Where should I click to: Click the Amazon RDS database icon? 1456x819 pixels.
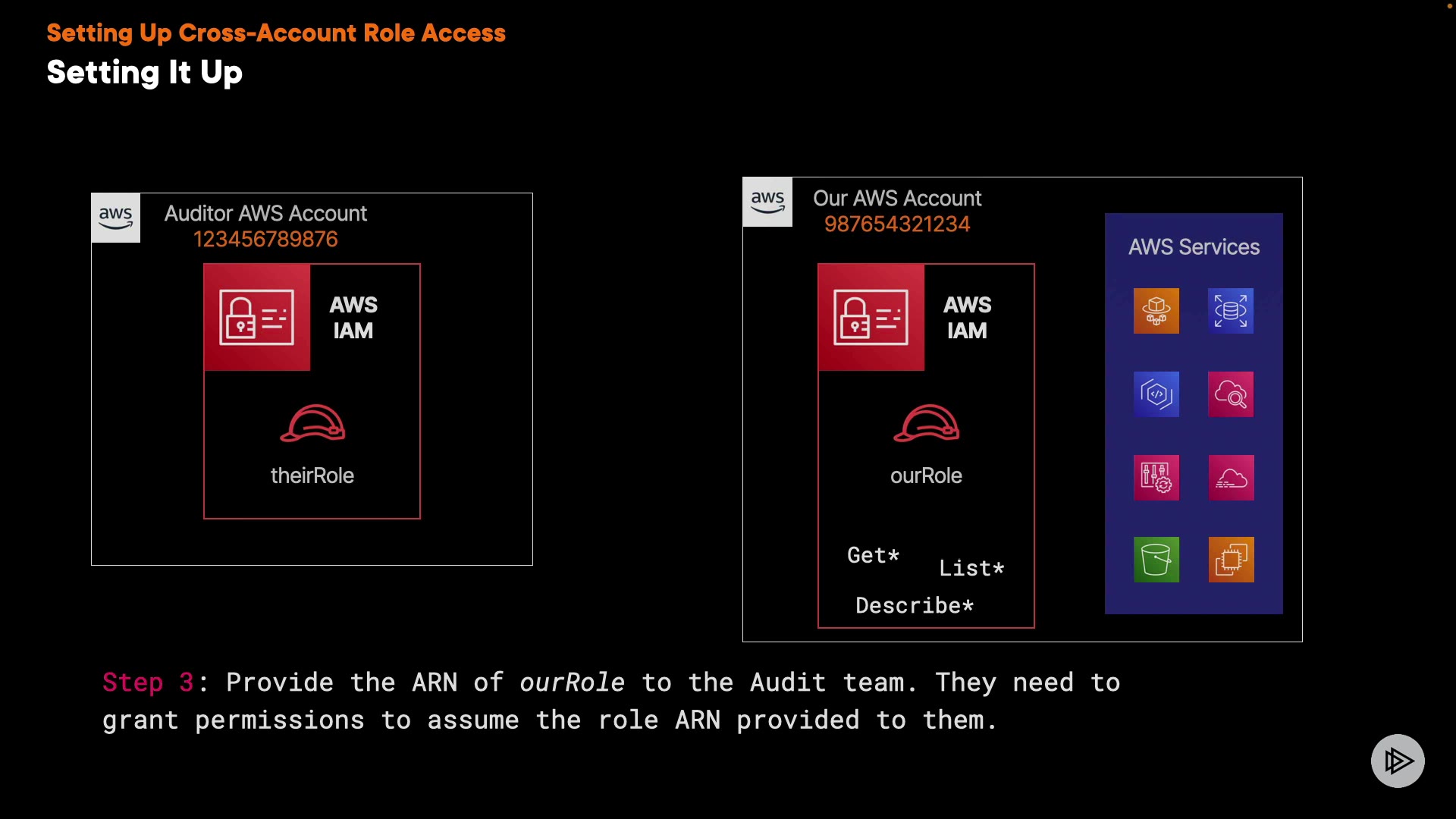click(x=1230, y=310)
